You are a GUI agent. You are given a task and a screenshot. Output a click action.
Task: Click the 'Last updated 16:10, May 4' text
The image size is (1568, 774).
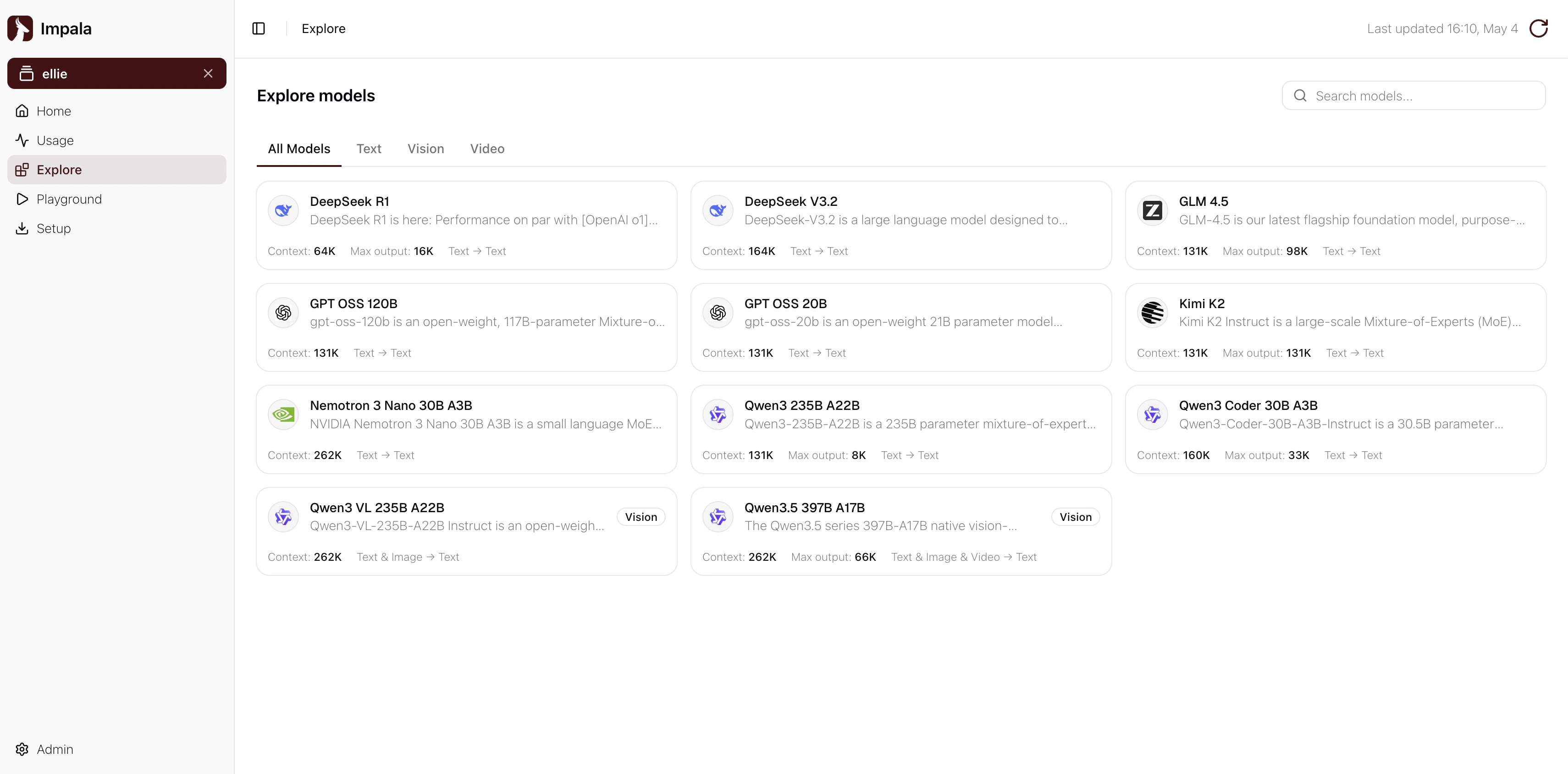coord(1443,28)
